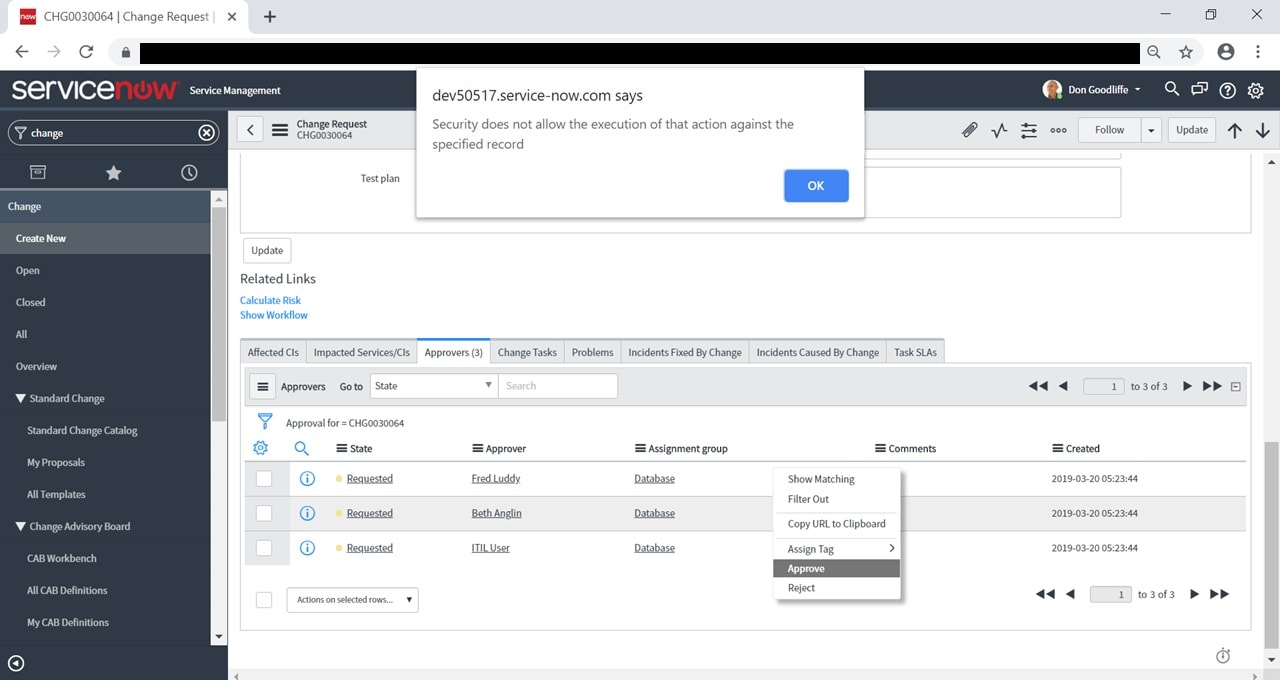Image resolution: width=1280 pixels, height=680 pixels.
Task: Switch to the Change Tasks tab
Action: [x=527, y=351]
